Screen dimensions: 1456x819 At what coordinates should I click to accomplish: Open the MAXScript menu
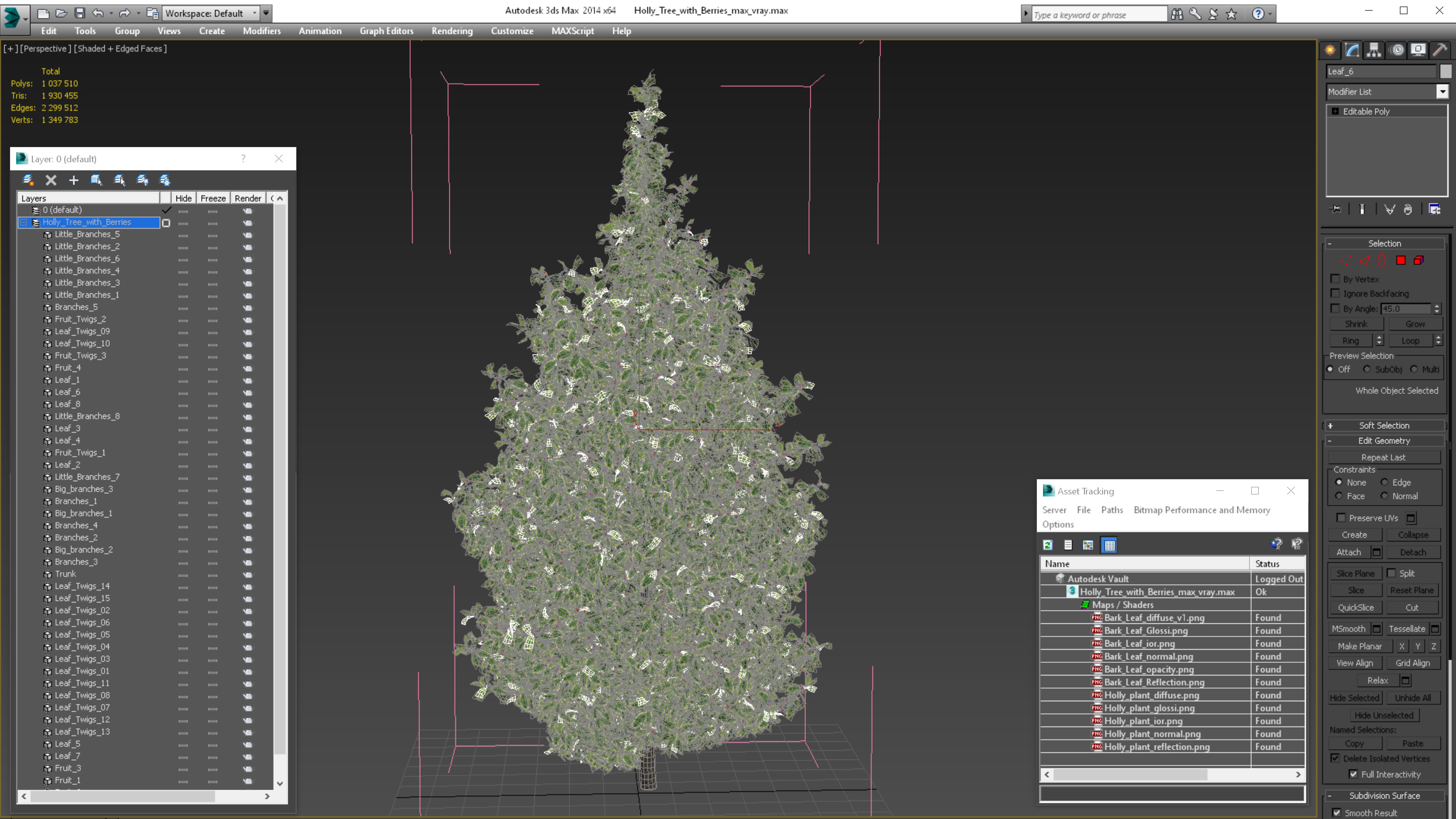[573, 31]
